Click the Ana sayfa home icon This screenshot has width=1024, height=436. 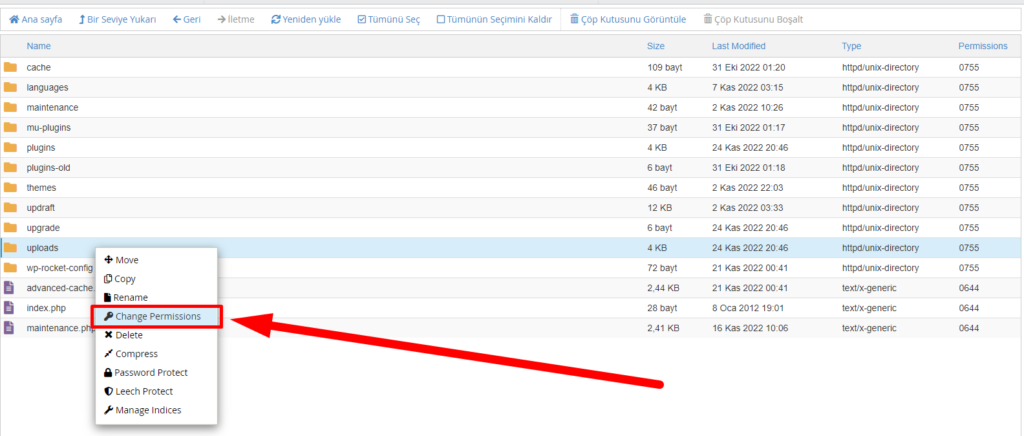[x=14, y=19]
